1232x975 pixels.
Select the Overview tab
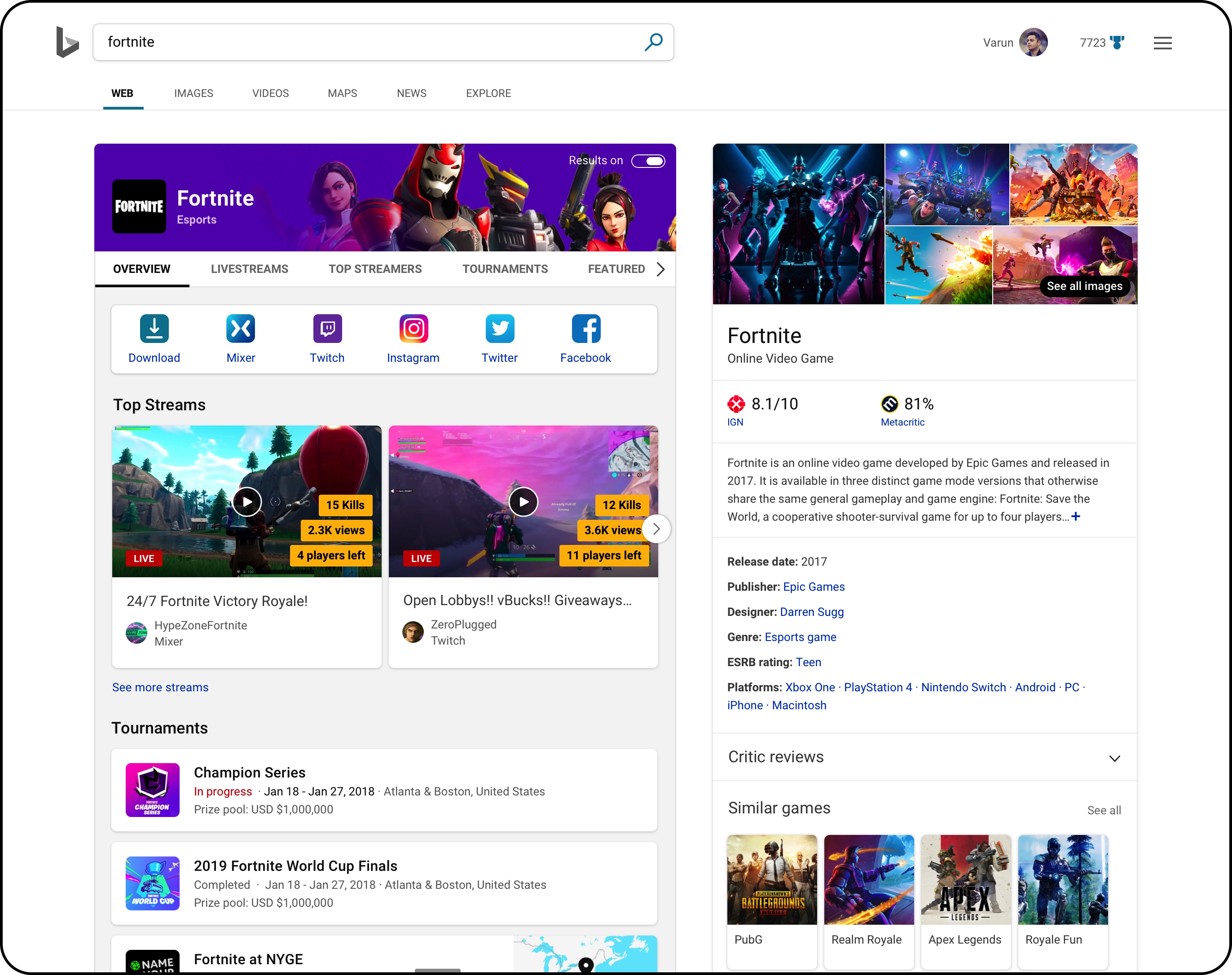tap(141, 269)
